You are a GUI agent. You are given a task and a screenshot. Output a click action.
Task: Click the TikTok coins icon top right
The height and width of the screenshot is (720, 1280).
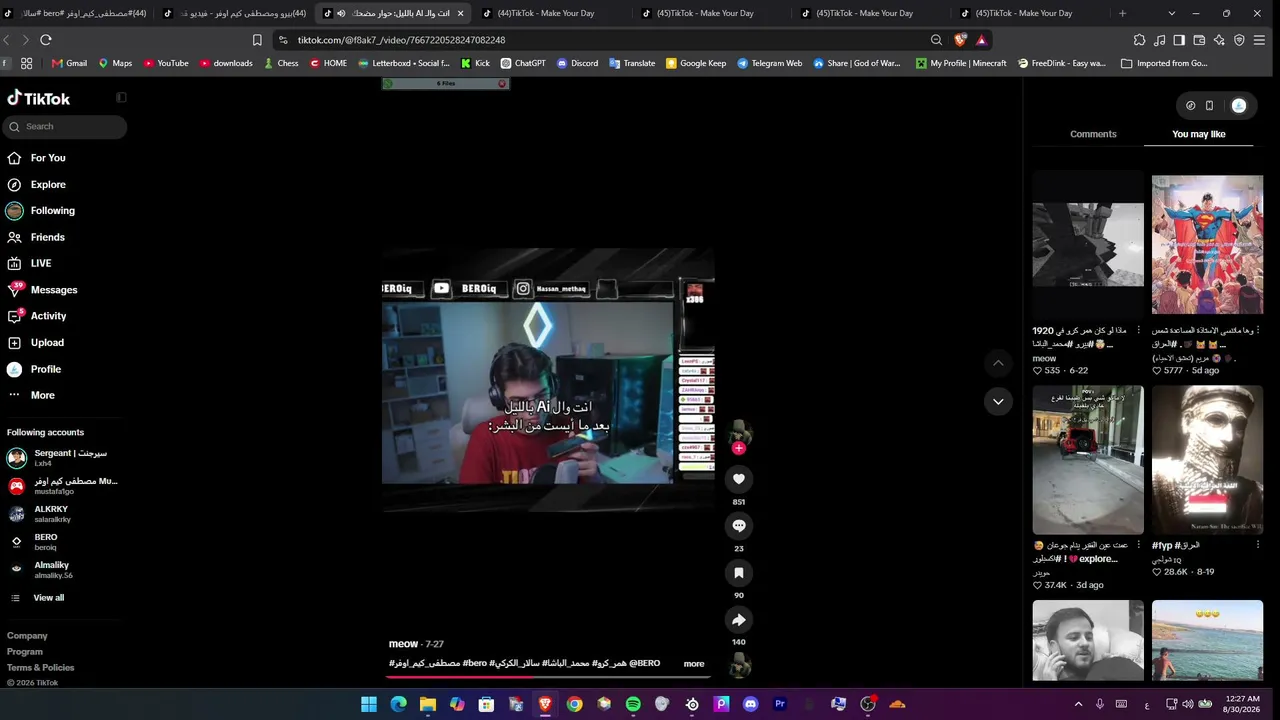(x=1190, y=105)
